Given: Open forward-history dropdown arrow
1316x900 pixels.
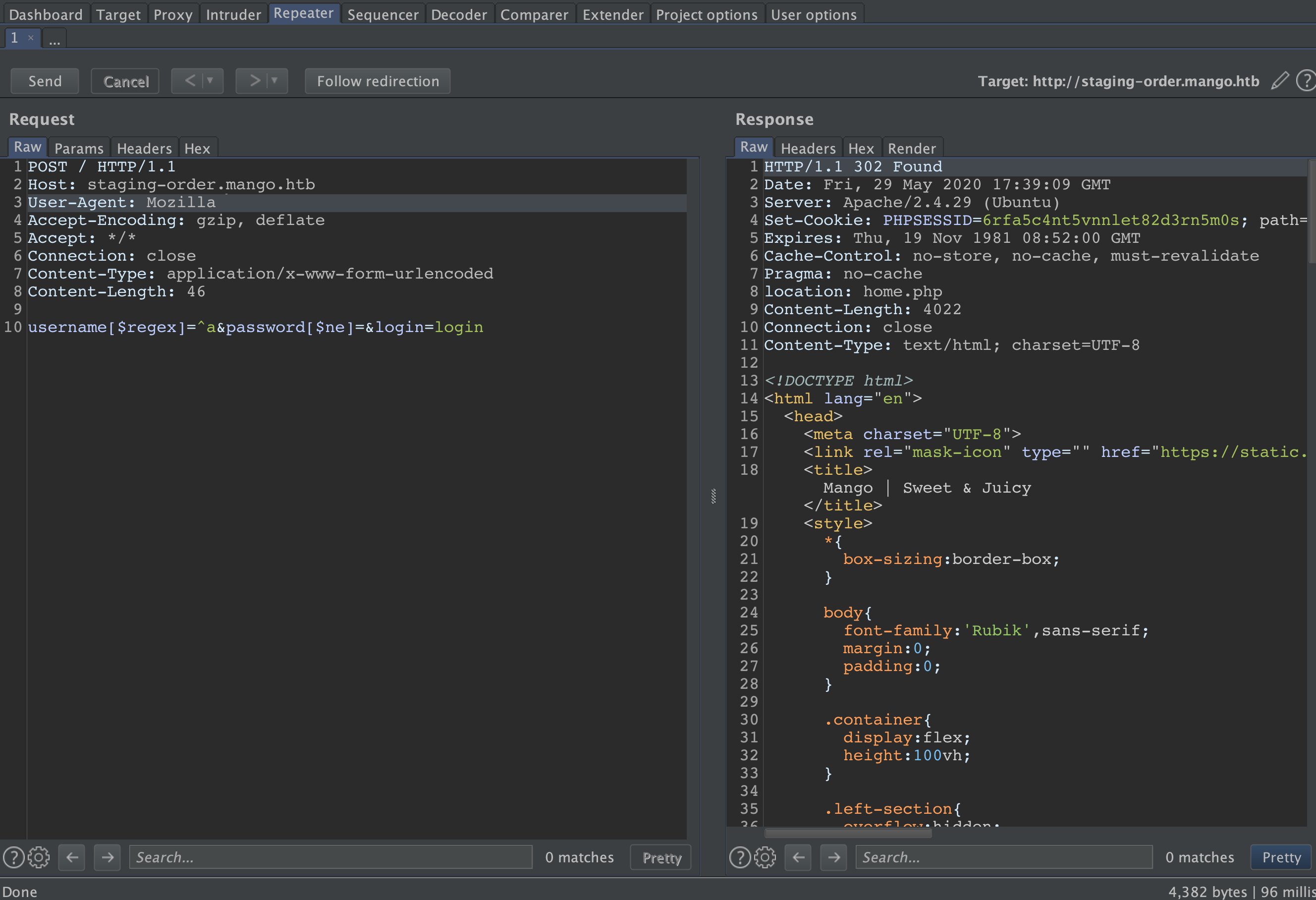Looking at the screenshot, I should [x=274, y=81].
